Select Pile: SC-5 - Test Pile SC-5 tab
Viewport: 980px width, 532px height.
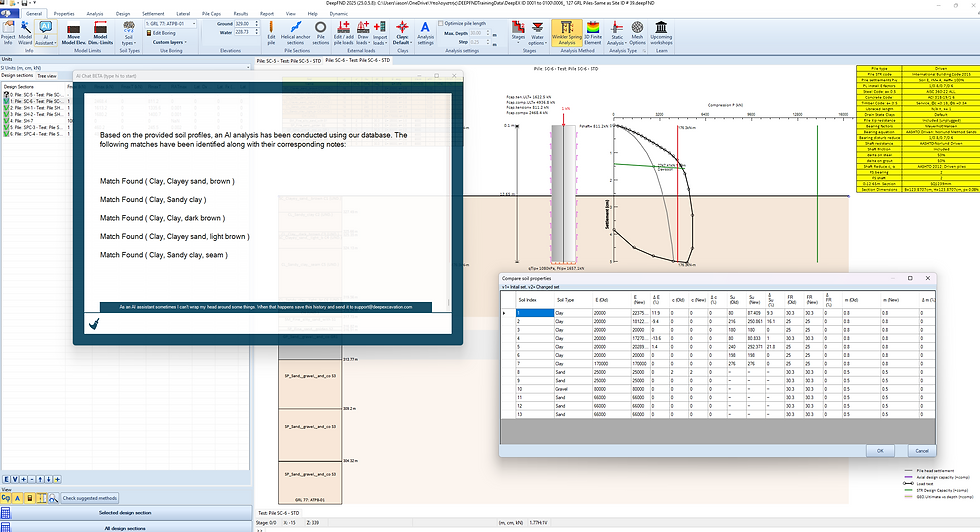(x=289, y=61)
